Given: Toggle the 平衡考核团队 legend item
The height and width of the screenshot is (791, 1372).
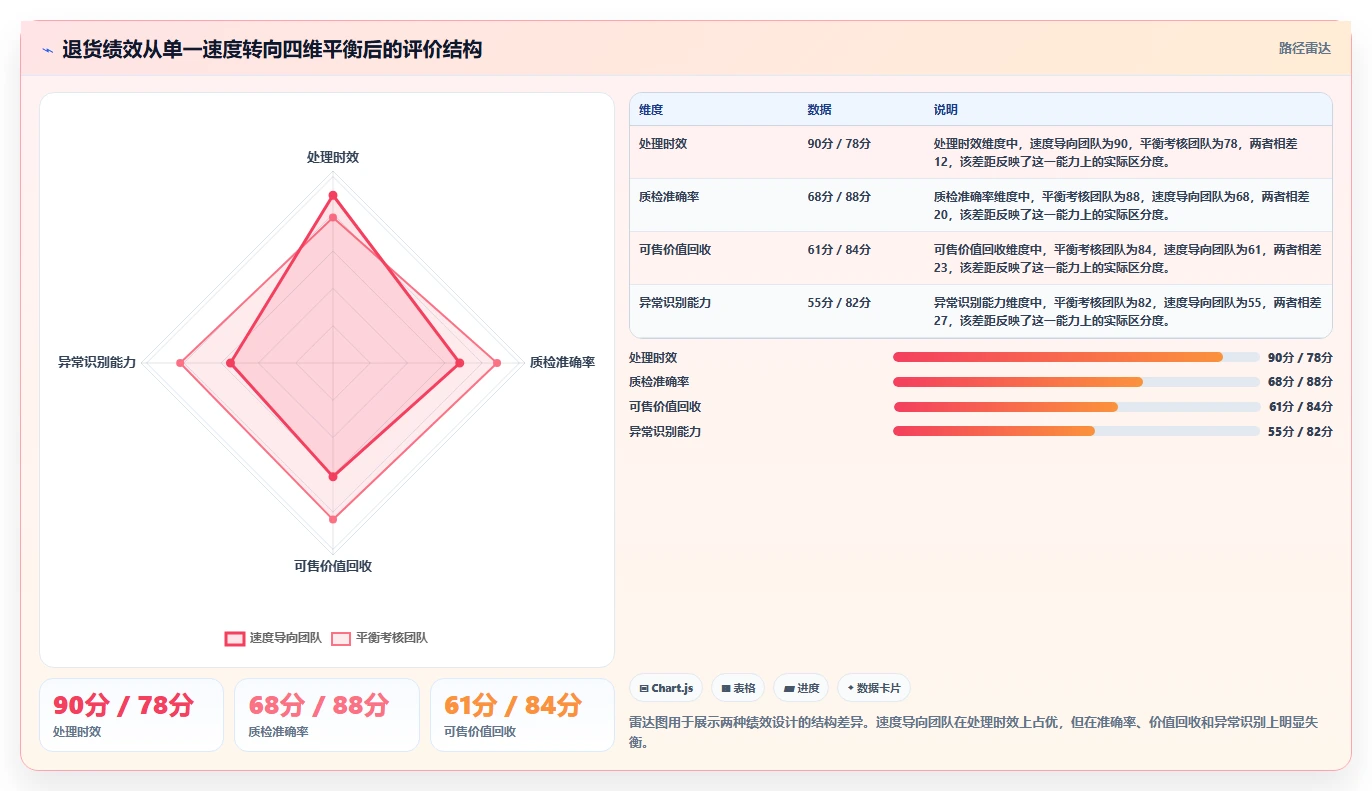Looking at the screenshot, I should coord(379,638).
